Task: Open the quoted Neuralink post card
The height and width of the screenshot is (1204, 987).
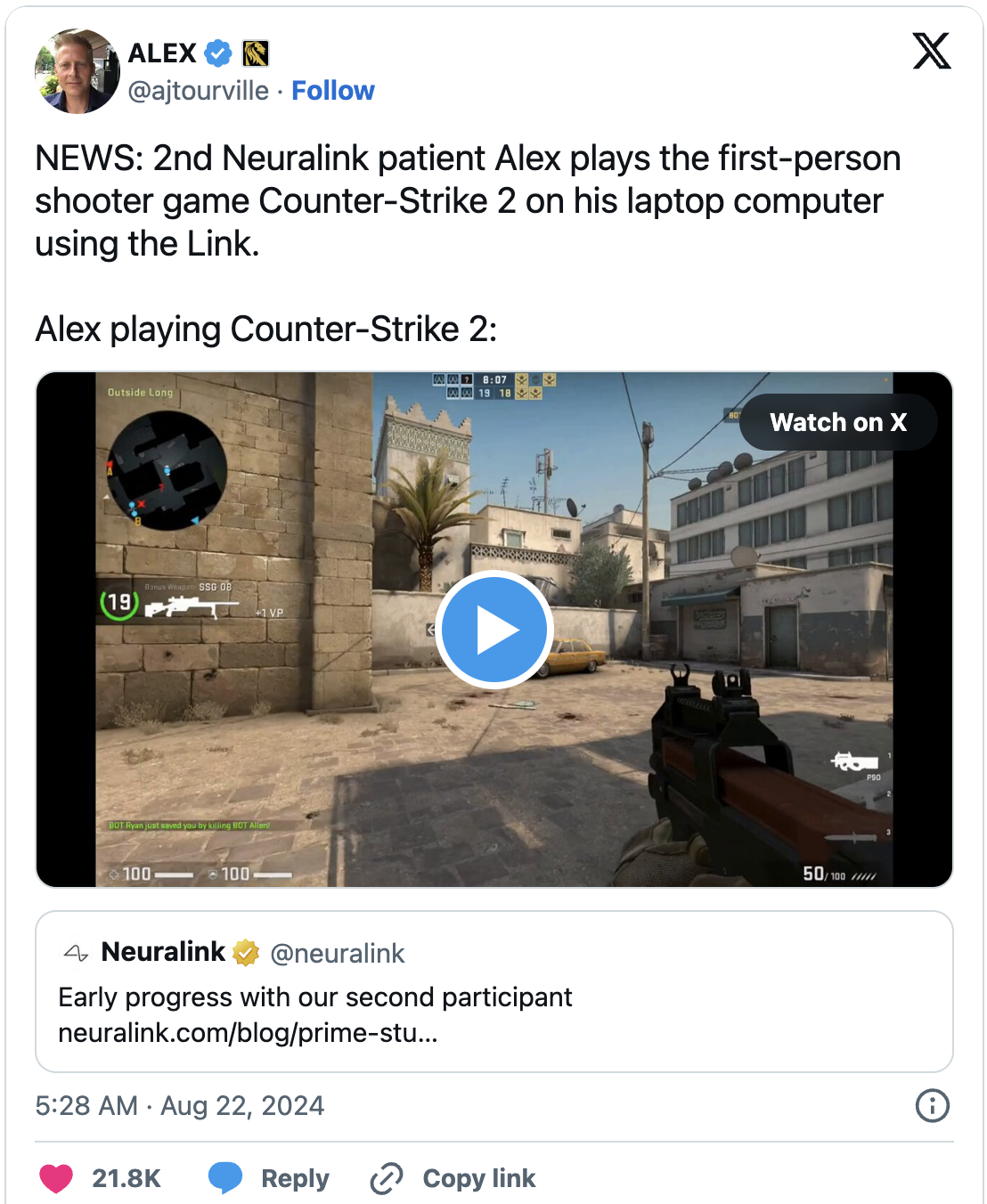Action: (494, 991)
